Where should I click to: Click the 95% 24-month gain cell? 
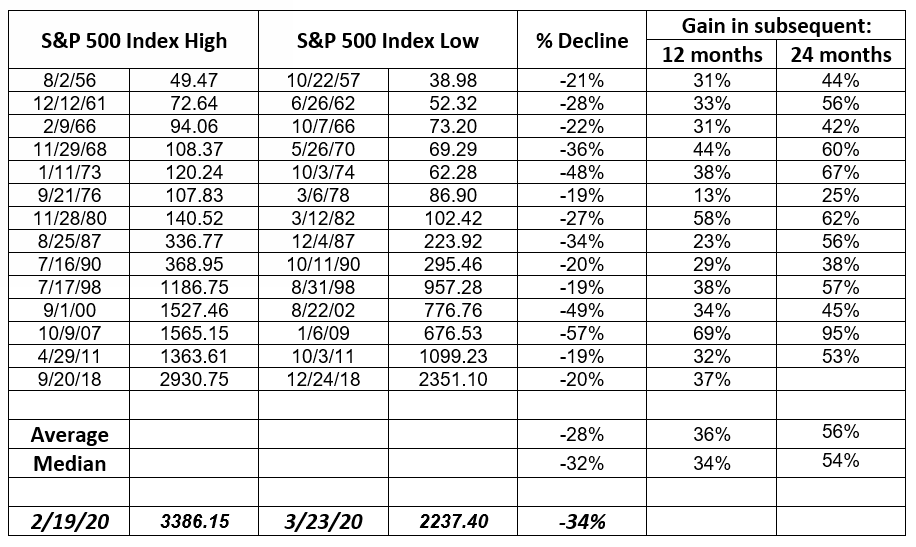click(x=840, y=334)
